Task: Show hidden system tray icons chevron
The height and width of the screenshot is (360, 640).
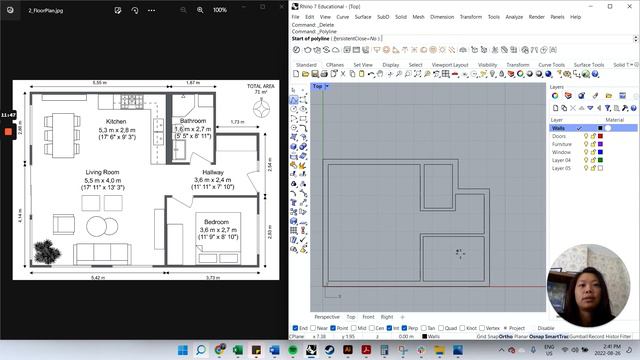Action: point(501,350)
